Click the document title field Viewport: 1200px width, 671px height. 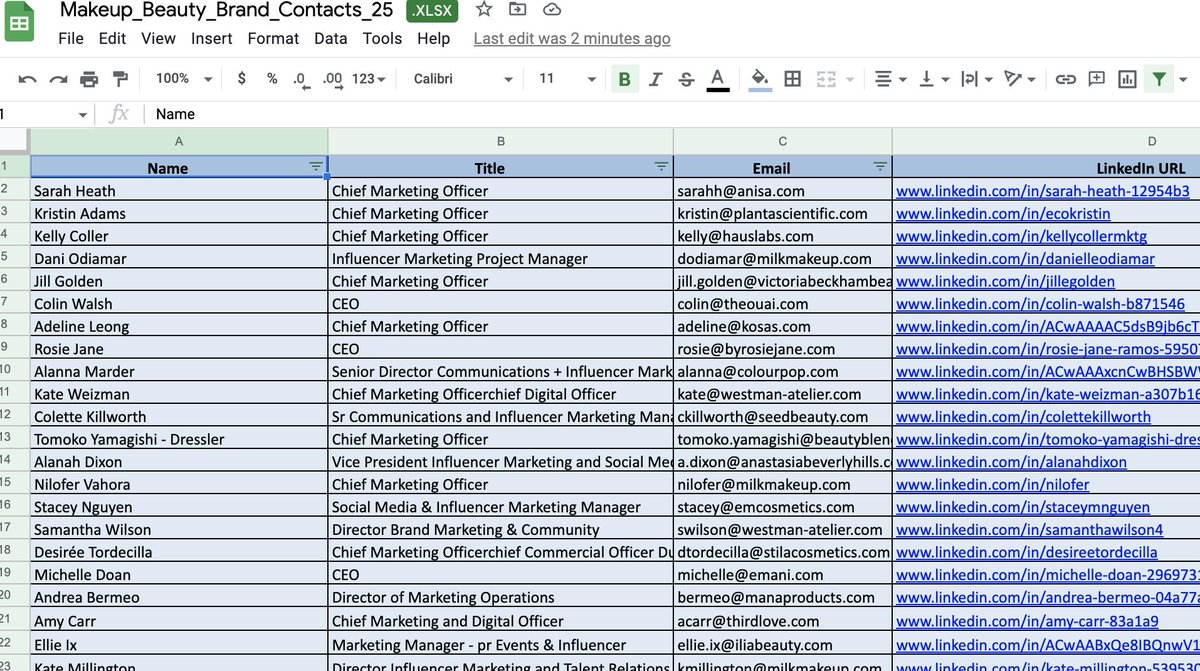click(x=229, y=10)
